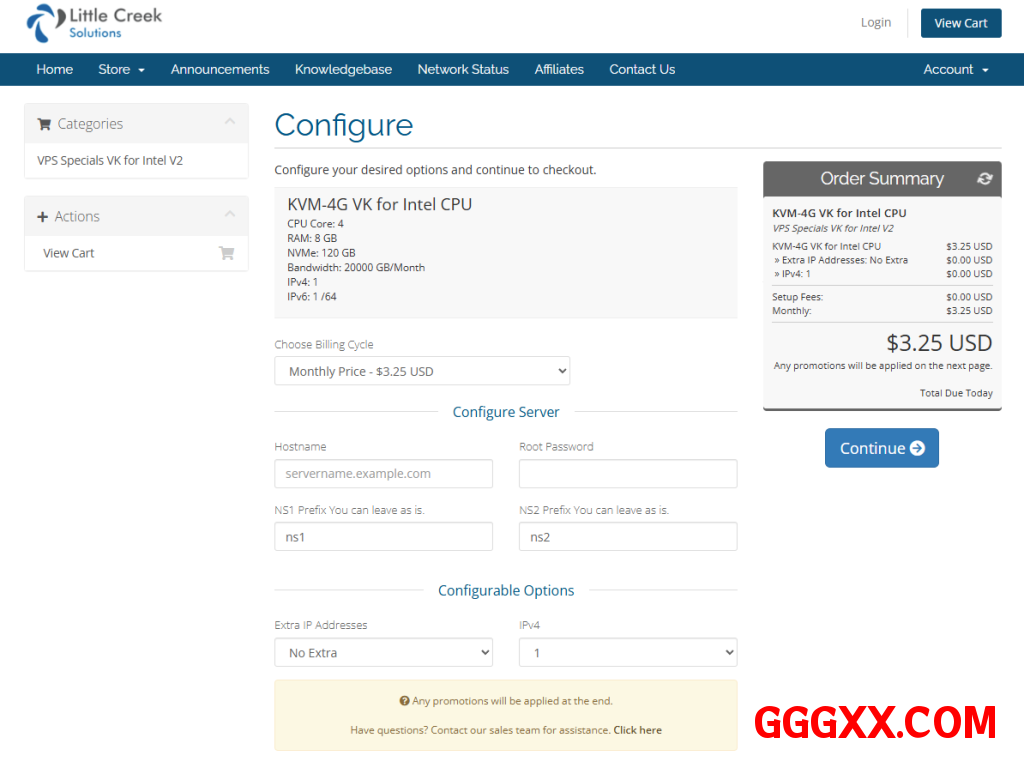Click the Little Creek Solutions logo
This screenshot has width=1024, height=768.
94,23
